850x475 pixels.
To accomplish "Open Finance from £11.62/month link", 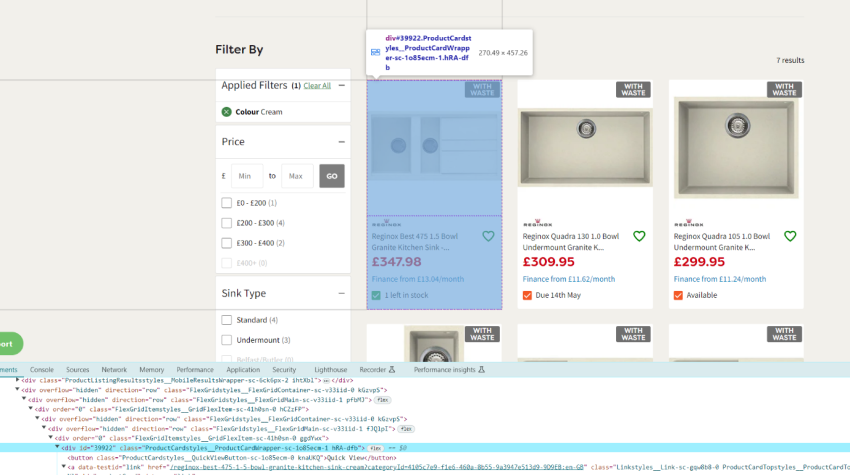I will [x=569, y=279].
